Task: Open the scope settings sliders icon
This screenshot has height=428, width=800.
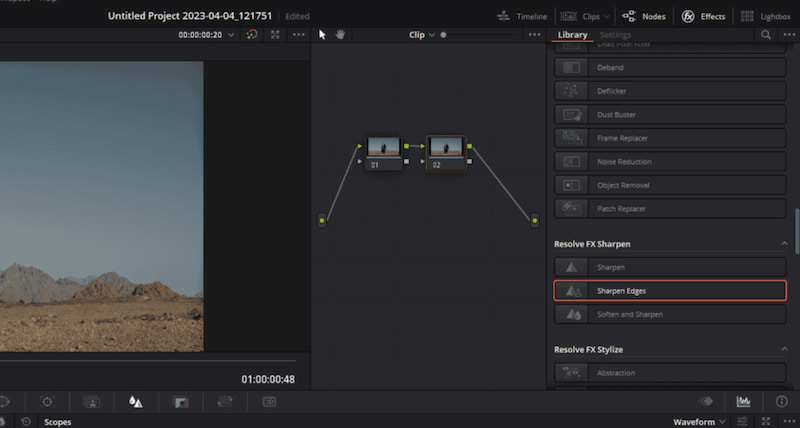Action: pos(742,422)
